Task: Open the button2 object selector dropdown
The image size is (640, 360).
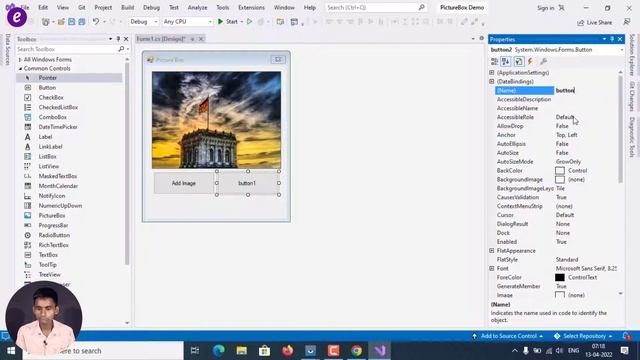Action: point(622,50)
